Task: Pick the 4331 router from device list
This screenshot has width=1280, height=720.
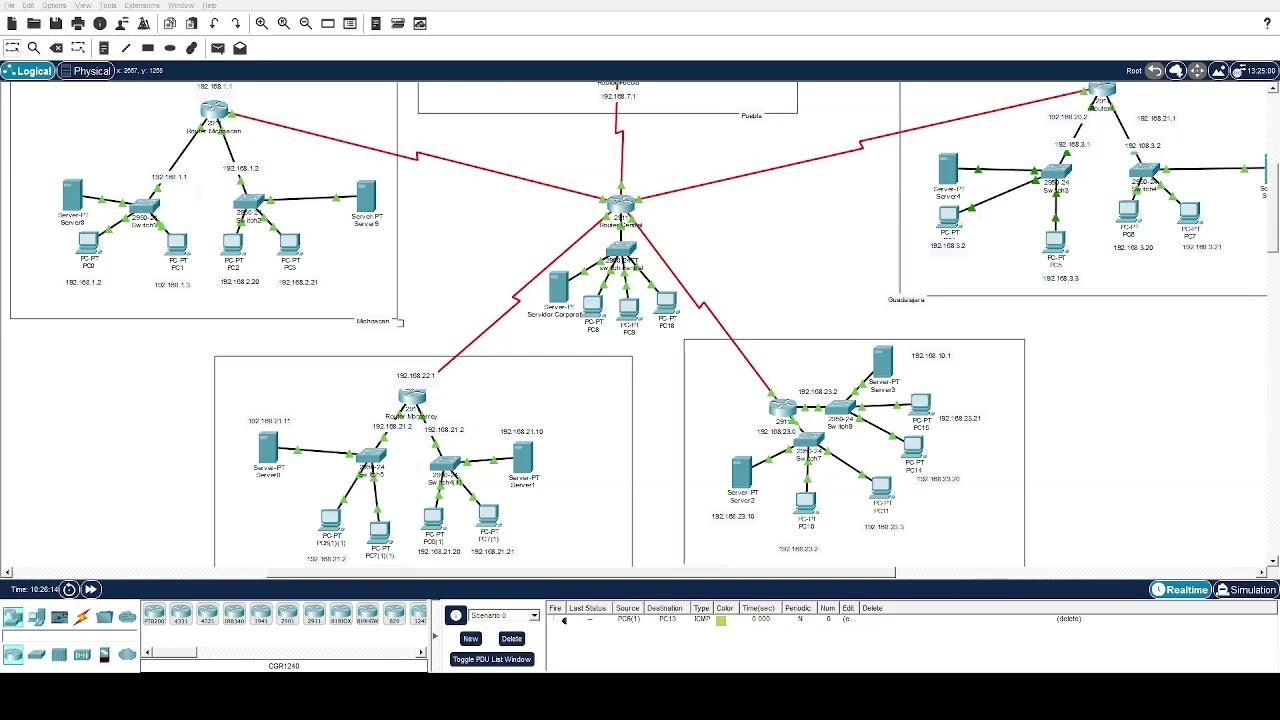Action: click(x=181, y=615)
